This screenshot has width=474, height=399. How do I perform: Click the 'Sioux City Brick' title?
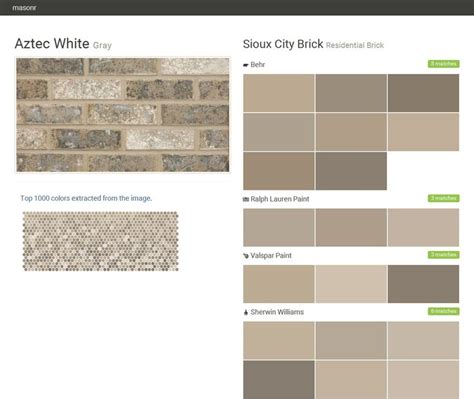point(283,44)
